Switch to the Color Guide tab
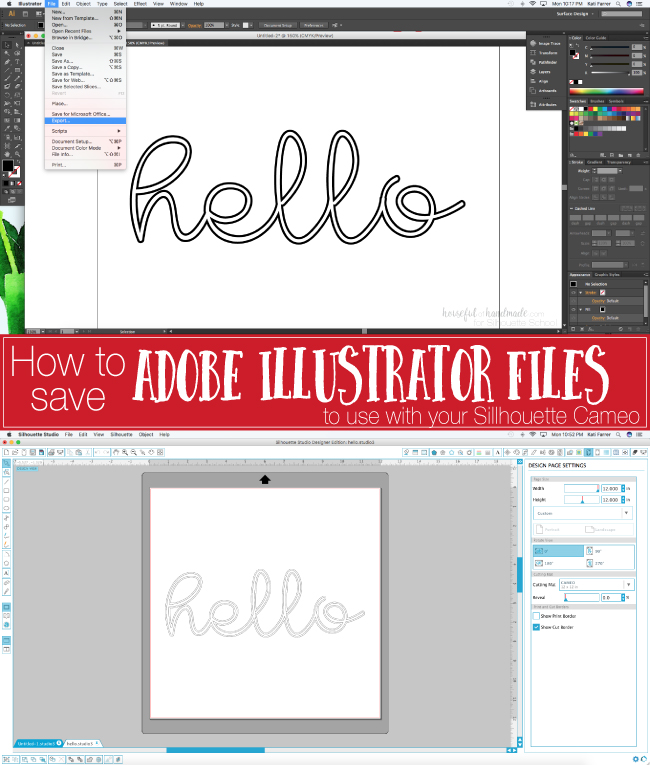Viewport: 650px width, 765px height. [x=596, y=38]
